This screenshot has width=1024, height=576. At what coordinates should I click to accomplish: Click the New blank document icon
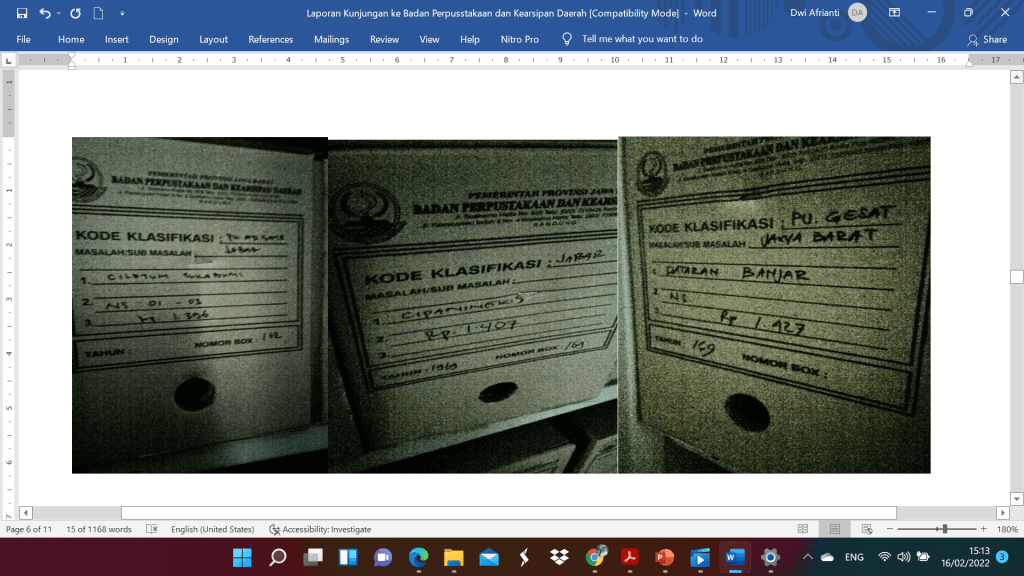[98, 13]
